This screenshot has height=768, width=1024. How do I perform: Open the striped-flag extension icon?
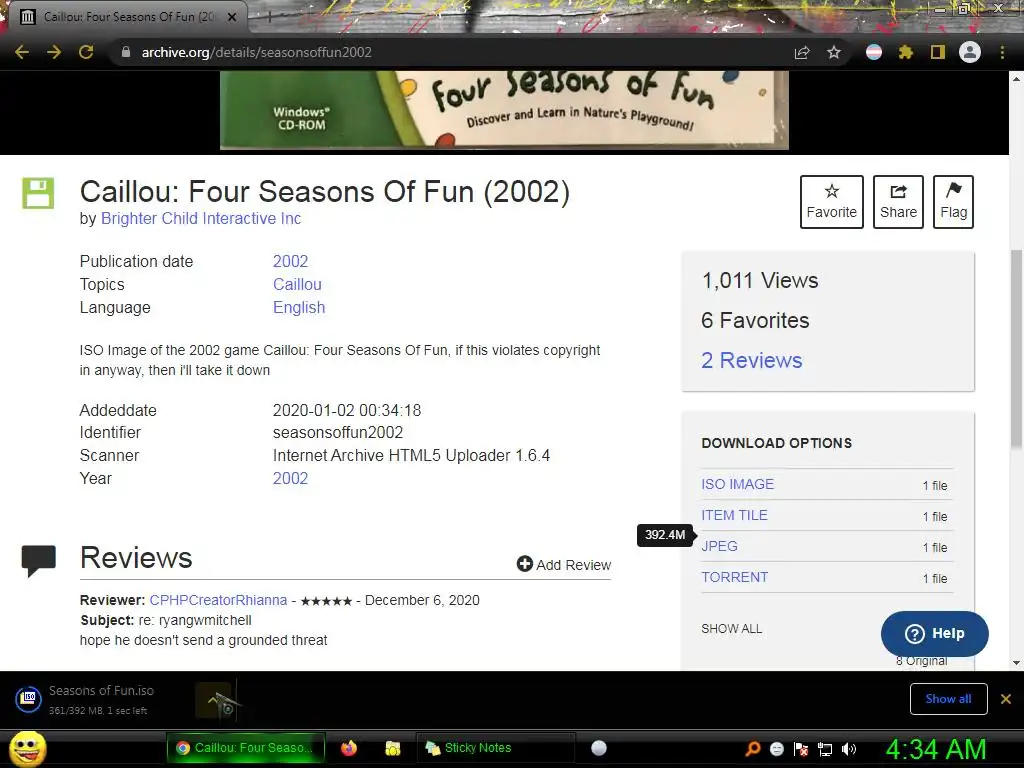[x=873, y=52]
